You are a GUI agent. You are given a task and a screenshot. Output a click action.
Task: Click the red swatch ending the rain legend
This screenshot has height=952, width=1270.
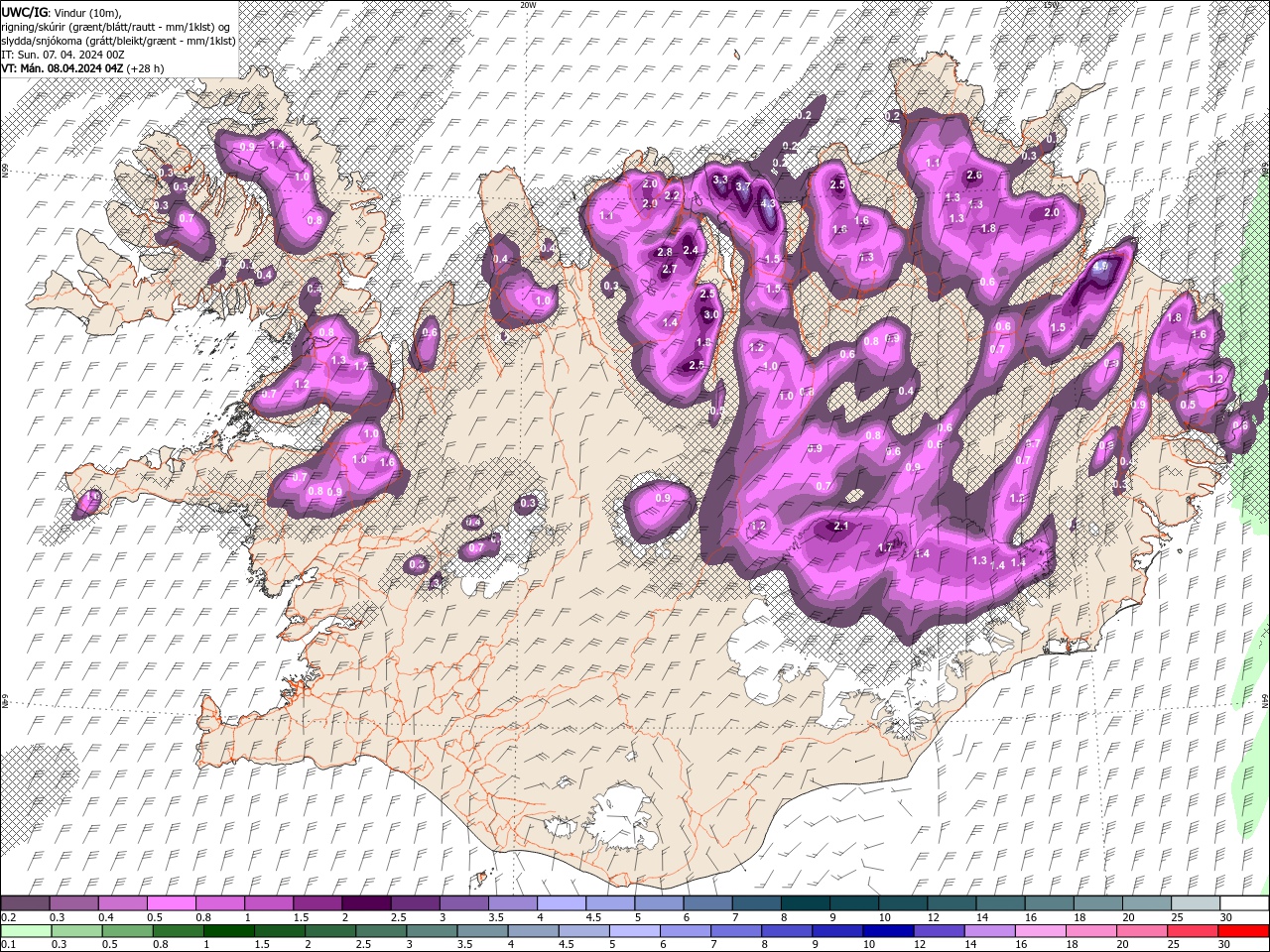tap(1244, 931)
